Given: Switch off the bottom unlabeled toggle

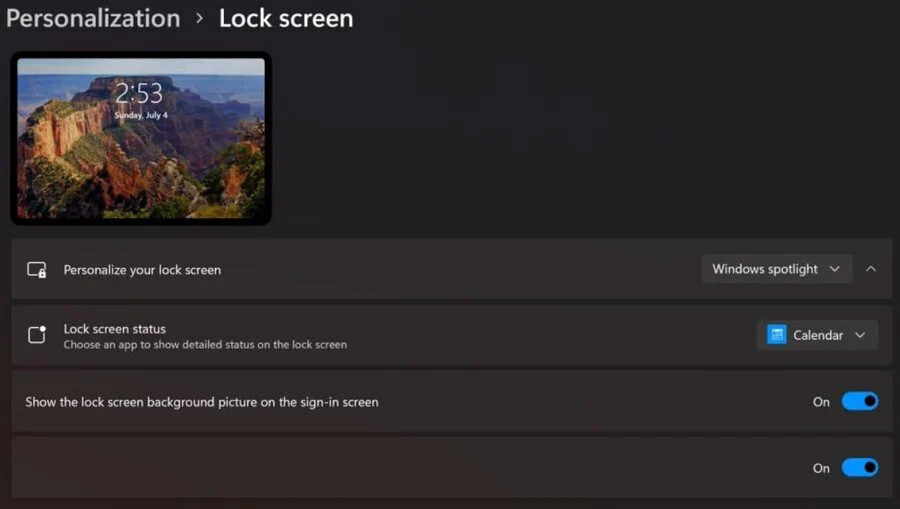Looking at the screenshot, I should (860, 468).
